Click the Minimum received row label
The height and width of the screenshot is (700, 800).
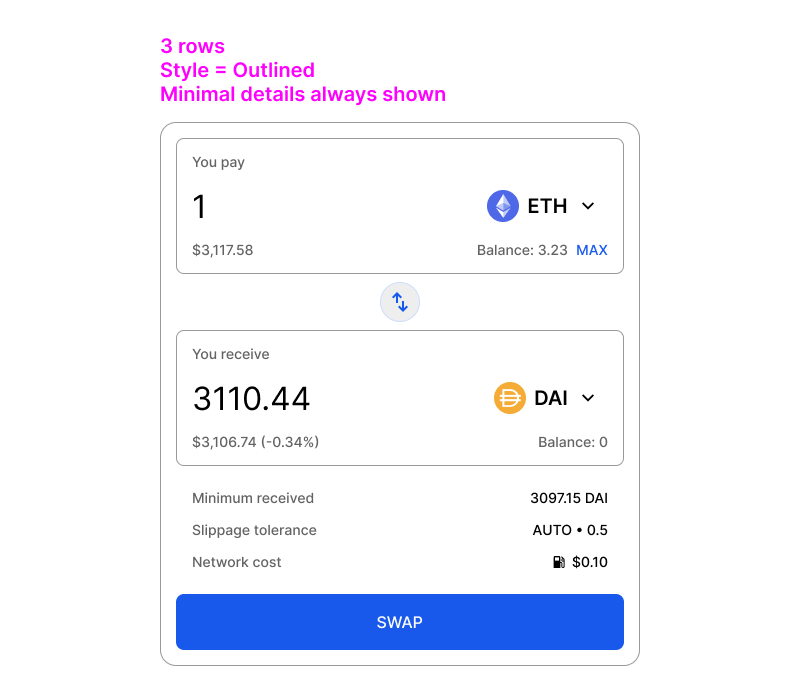(x=253, y=498)
